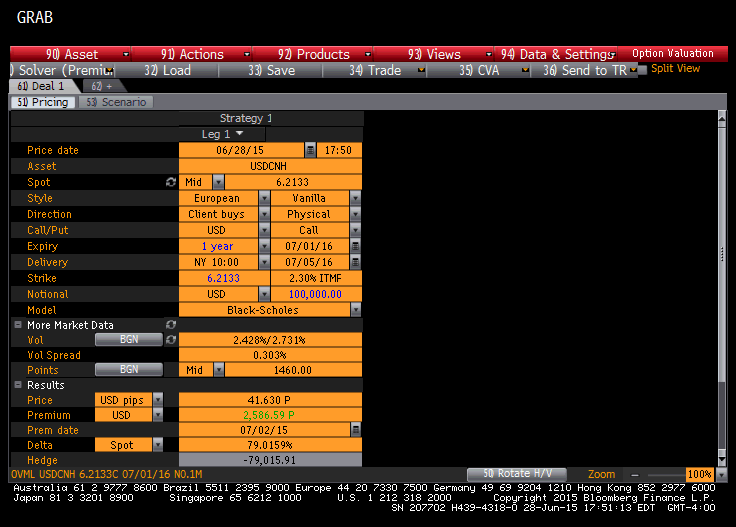Collapse the Results section
The width and height of the screenshot is (736, 527).
tap(18, 385)
